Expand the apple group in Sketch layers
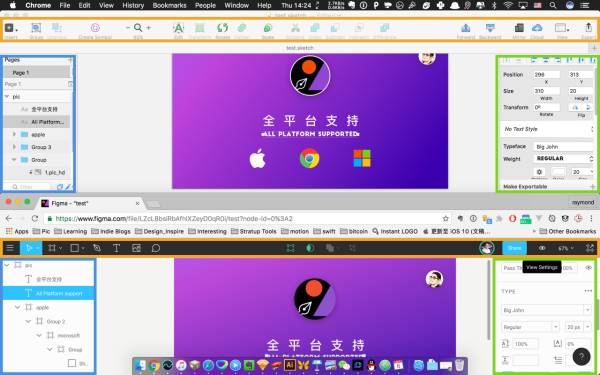The width and height of the screenshot is (600, 375). tap(14, 134)
